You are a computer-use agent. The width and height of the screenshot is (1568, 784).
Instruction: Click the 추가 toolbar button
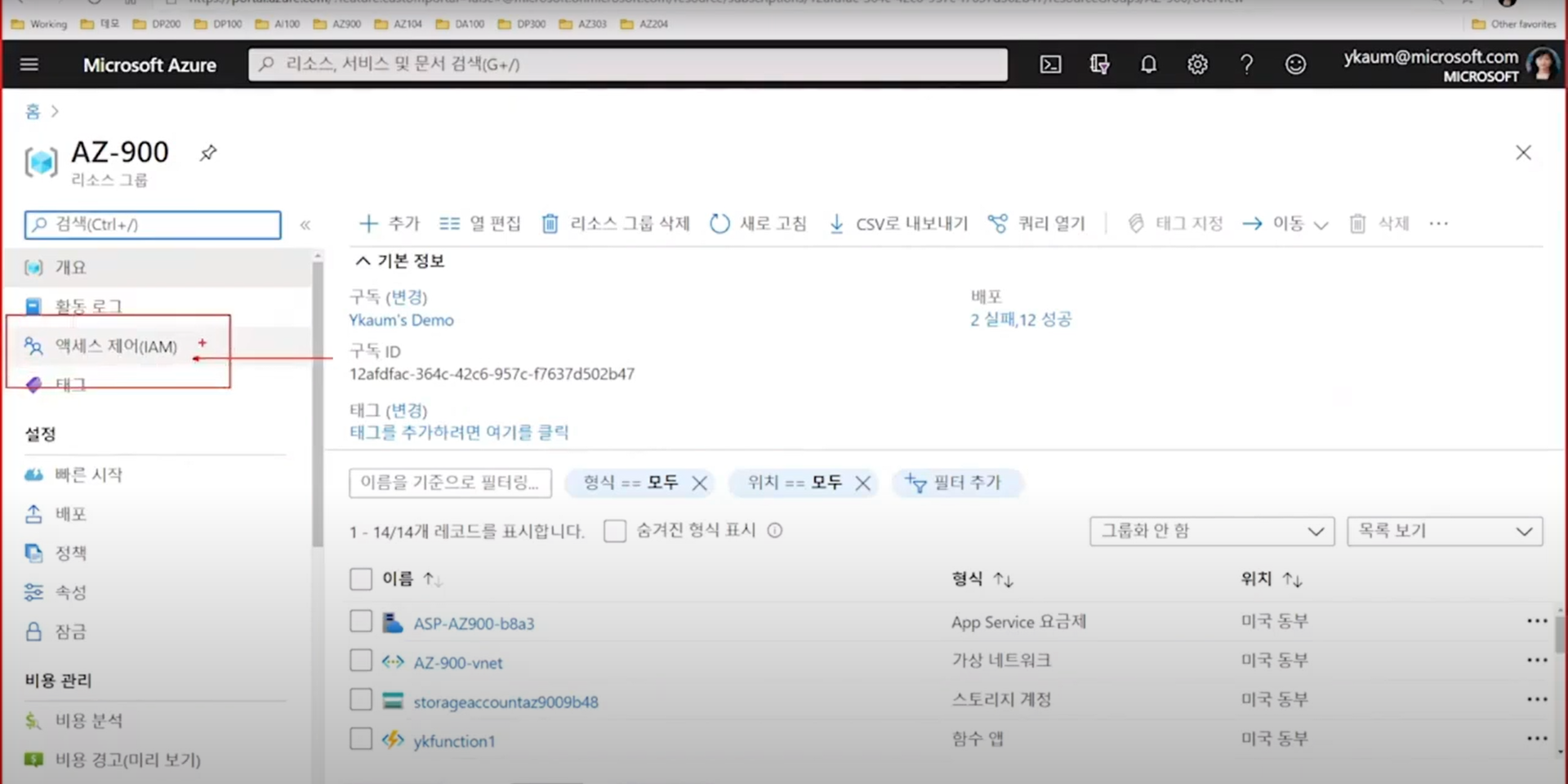click(x=390, y=223)
